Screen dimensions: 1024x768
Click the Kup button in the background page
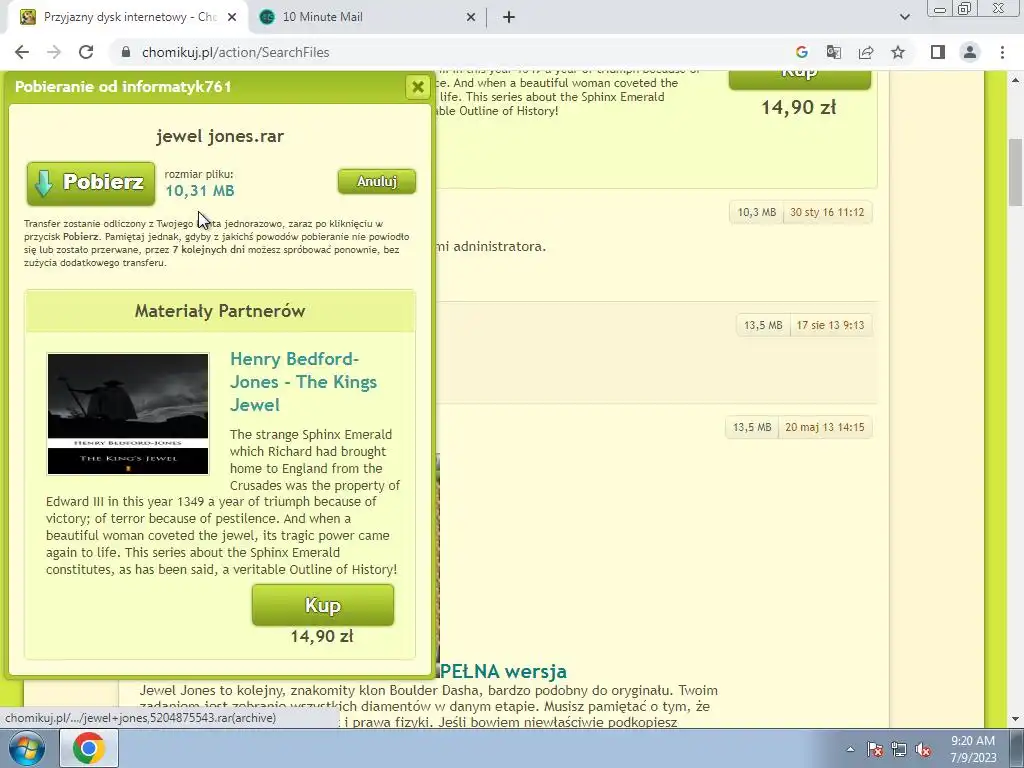[799, 80]
